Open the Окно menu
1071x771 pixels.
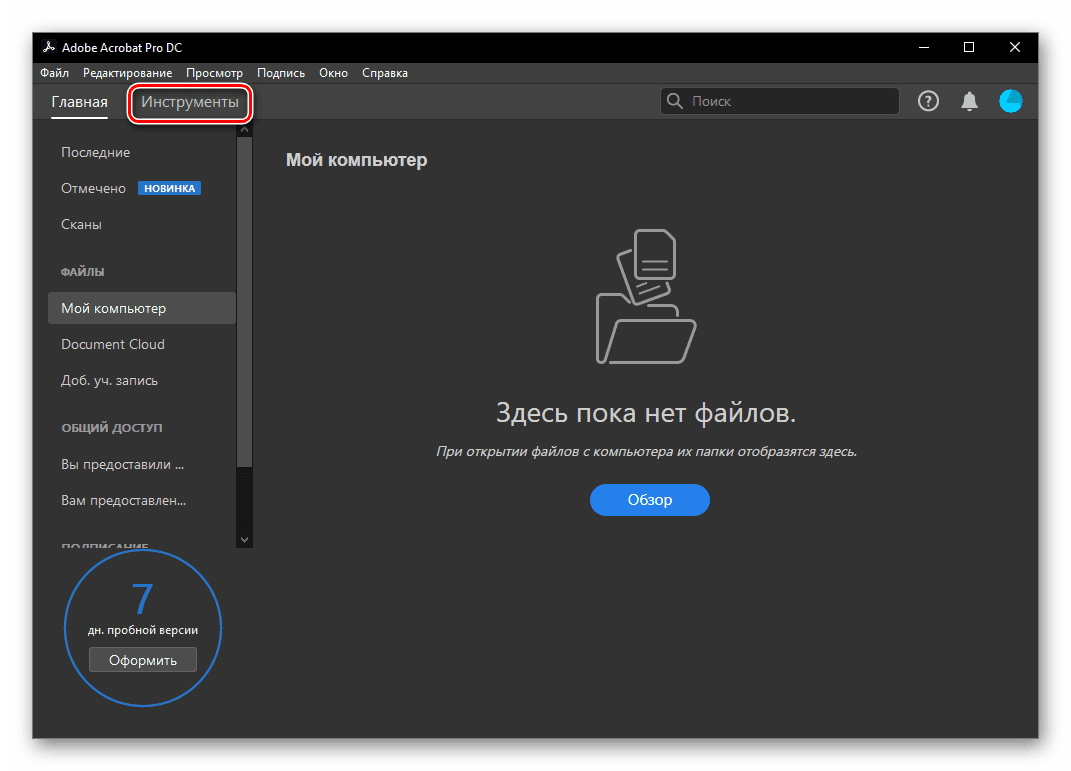(333, 73)
